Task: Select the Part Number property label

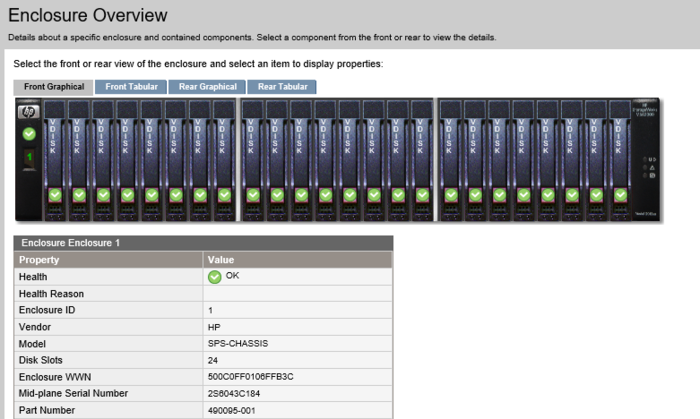Action: (47, 410)
